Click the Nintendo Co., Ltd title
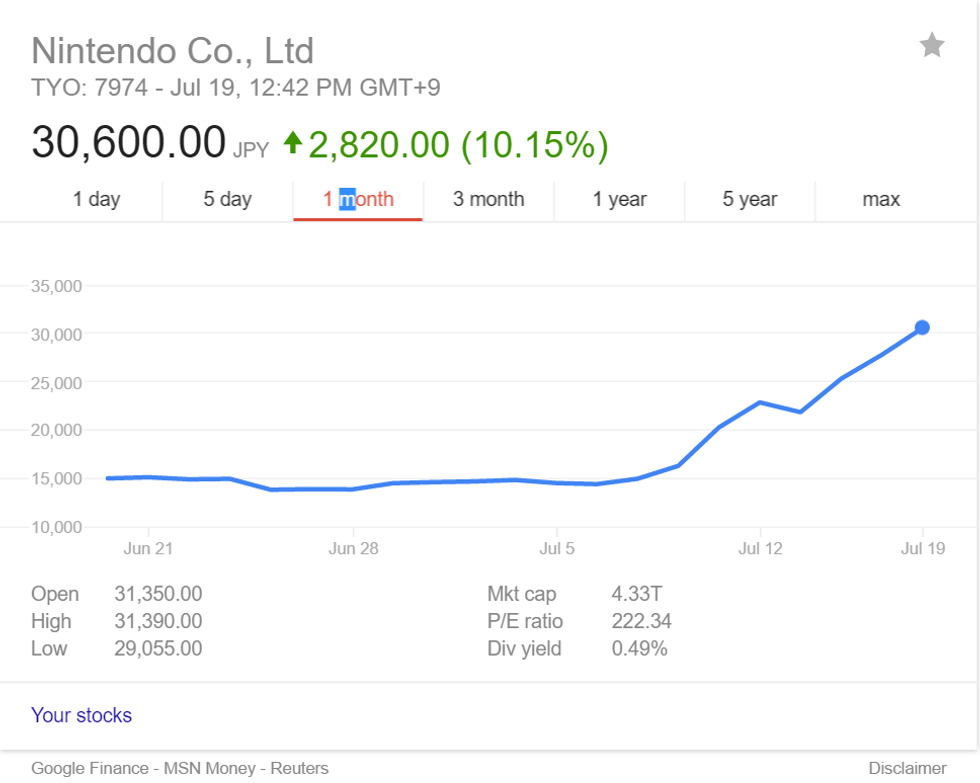The image size is (980, 783). [x=172, y=50]
